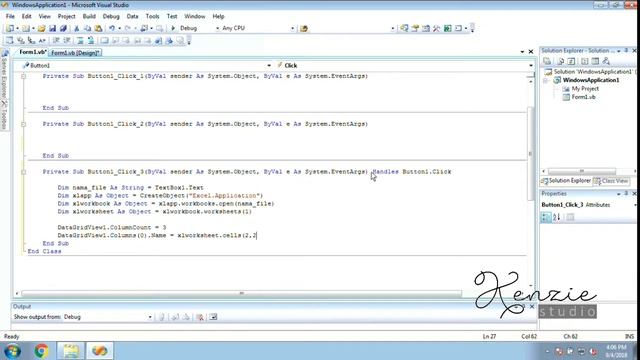Image resolution: width=640 pixels, height=360 pixels.
Task: Collapse the Button1_Click_3 sub outline
Action: [23, 172]
